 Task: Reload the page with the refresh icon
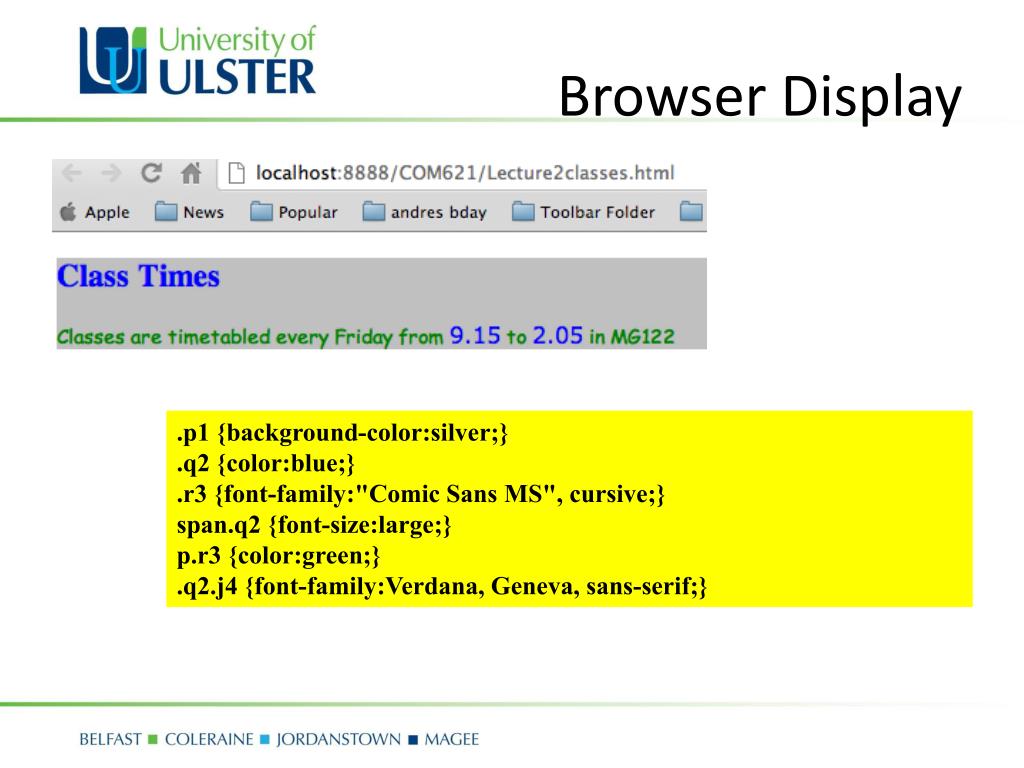[152, 173]
